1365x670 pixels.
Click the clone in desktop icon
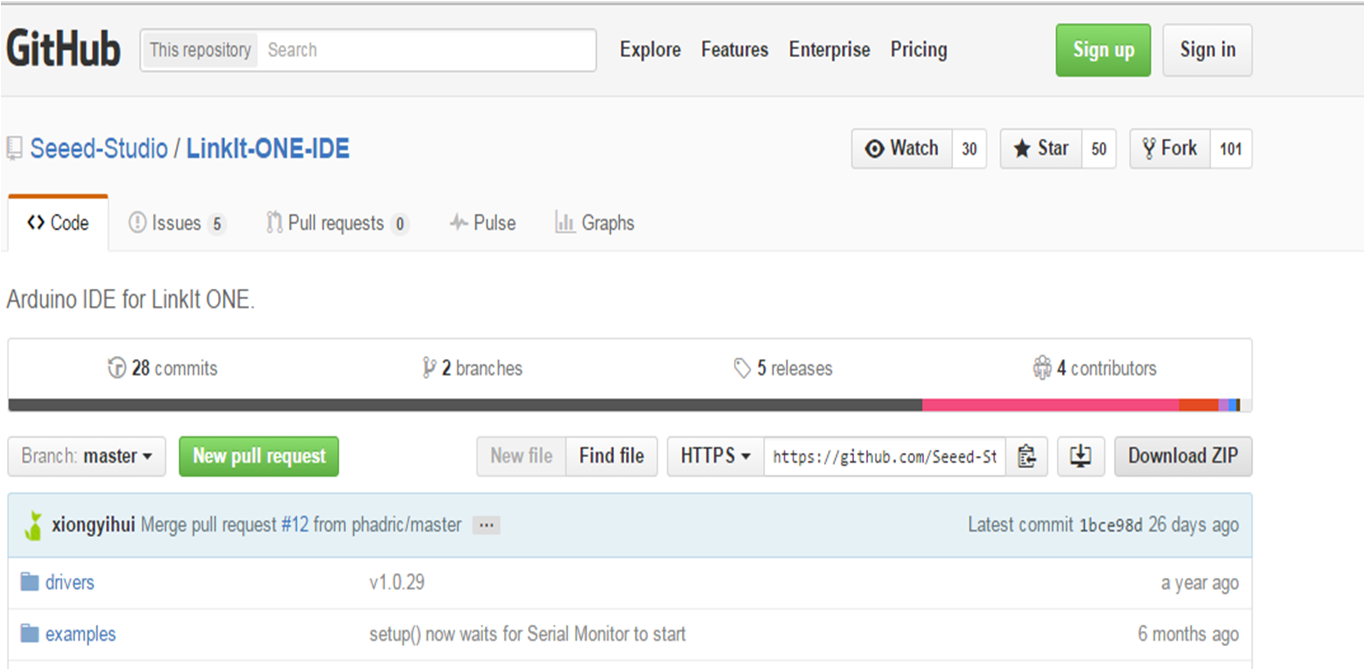[x=1081, y=456]
